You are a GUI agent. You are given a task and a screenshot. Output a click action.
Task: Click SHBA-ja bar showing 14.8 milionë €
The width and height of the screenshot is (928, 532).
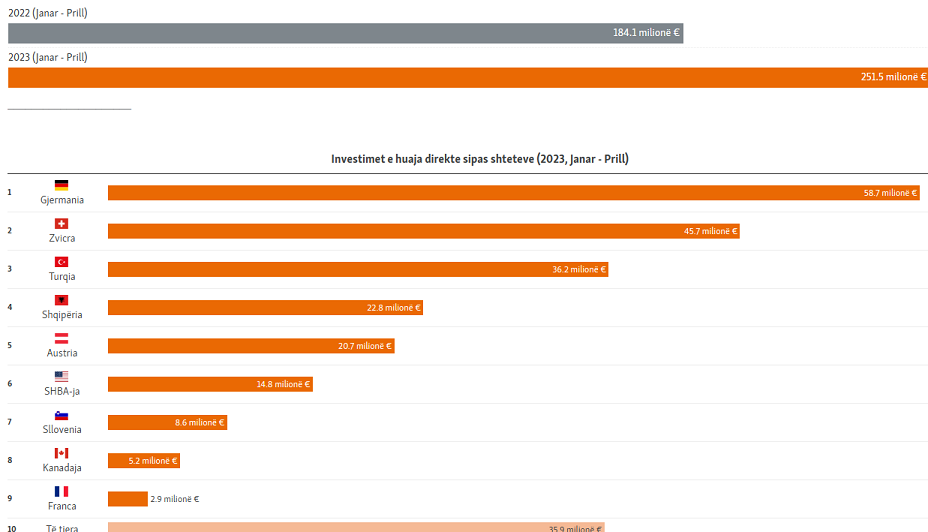click(x=210, y=384)
